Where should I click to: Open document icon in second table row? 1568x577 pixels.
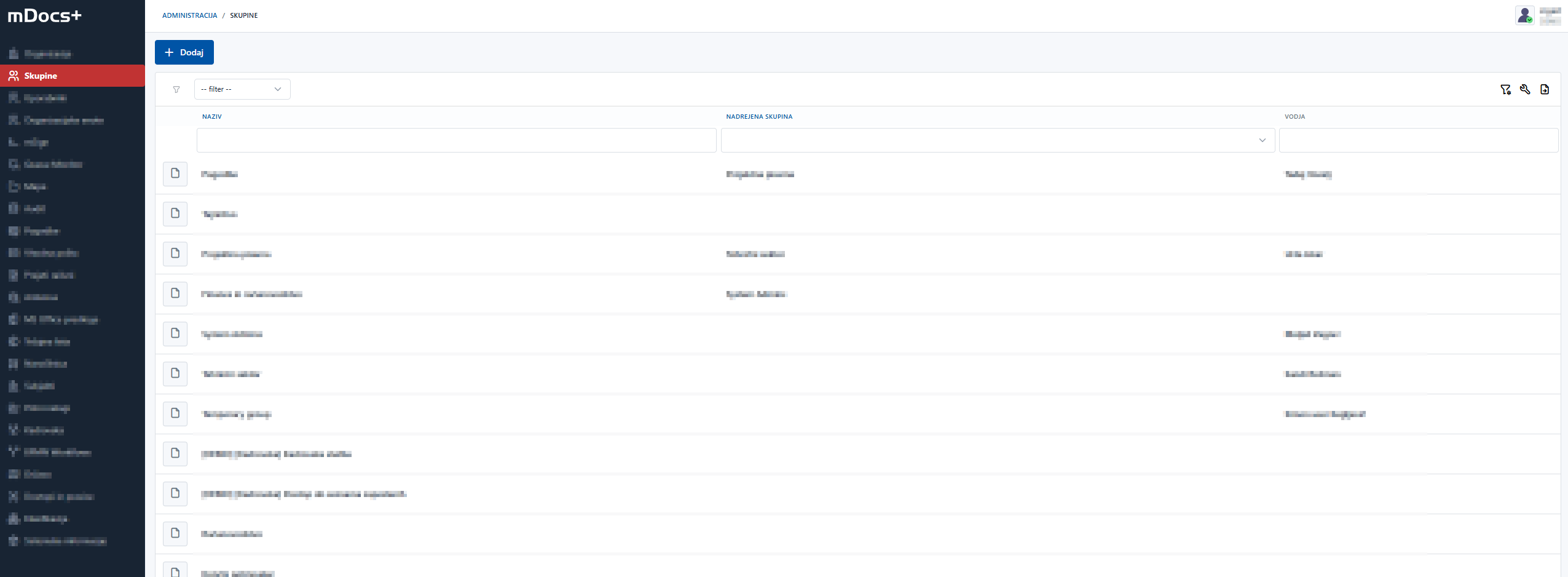175,214
